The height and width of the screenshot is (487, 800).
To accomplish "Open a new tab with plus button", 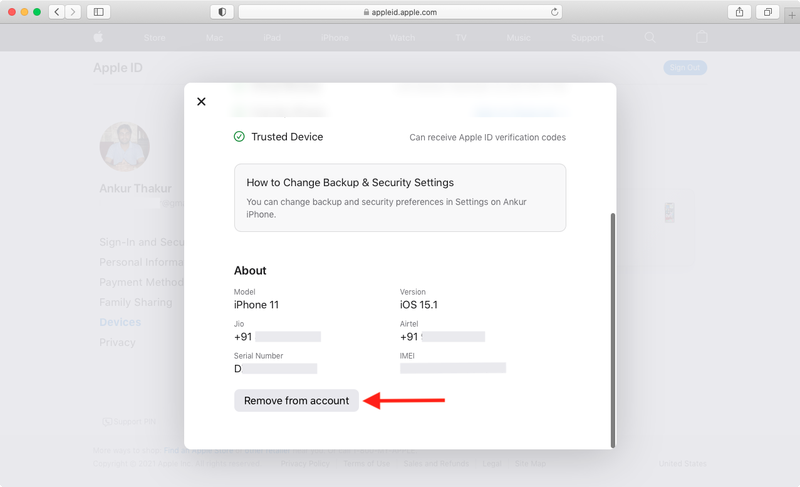I will tap(792, 15).
